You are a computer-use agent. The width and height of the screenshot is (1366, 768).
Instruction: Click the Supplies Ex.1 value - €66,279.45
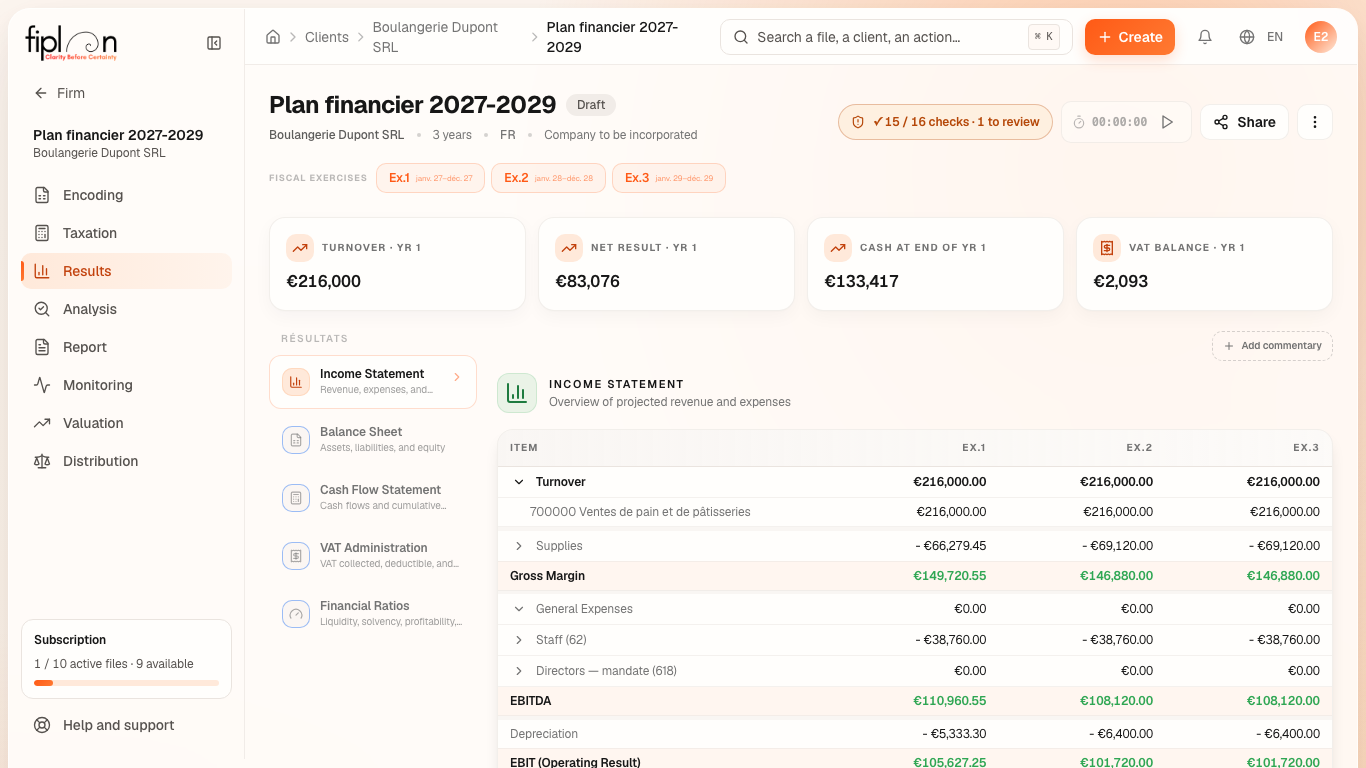click(950, 546)
